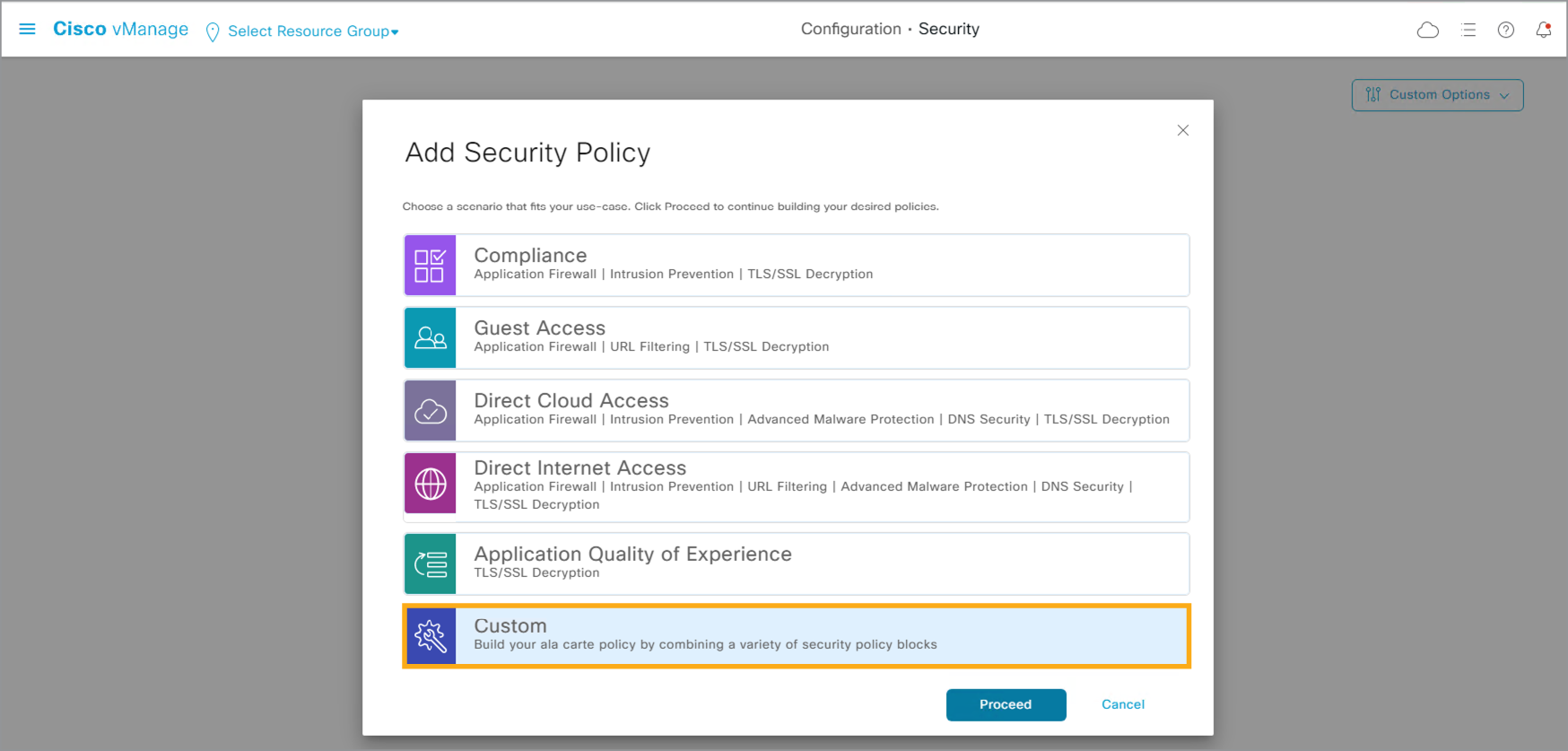
Task: Click the purple Compliance checklist icon
Action: 430,266
